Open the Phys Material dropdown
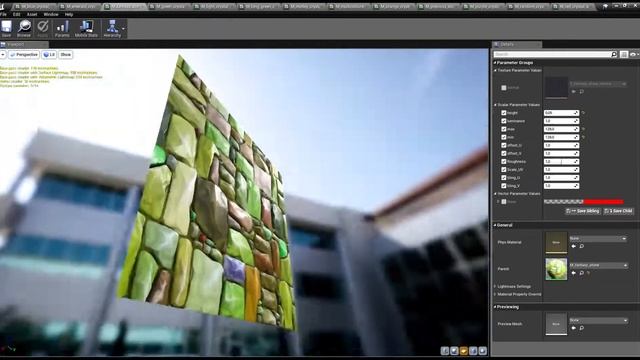 pyautogui.click(x=598, y=238)
